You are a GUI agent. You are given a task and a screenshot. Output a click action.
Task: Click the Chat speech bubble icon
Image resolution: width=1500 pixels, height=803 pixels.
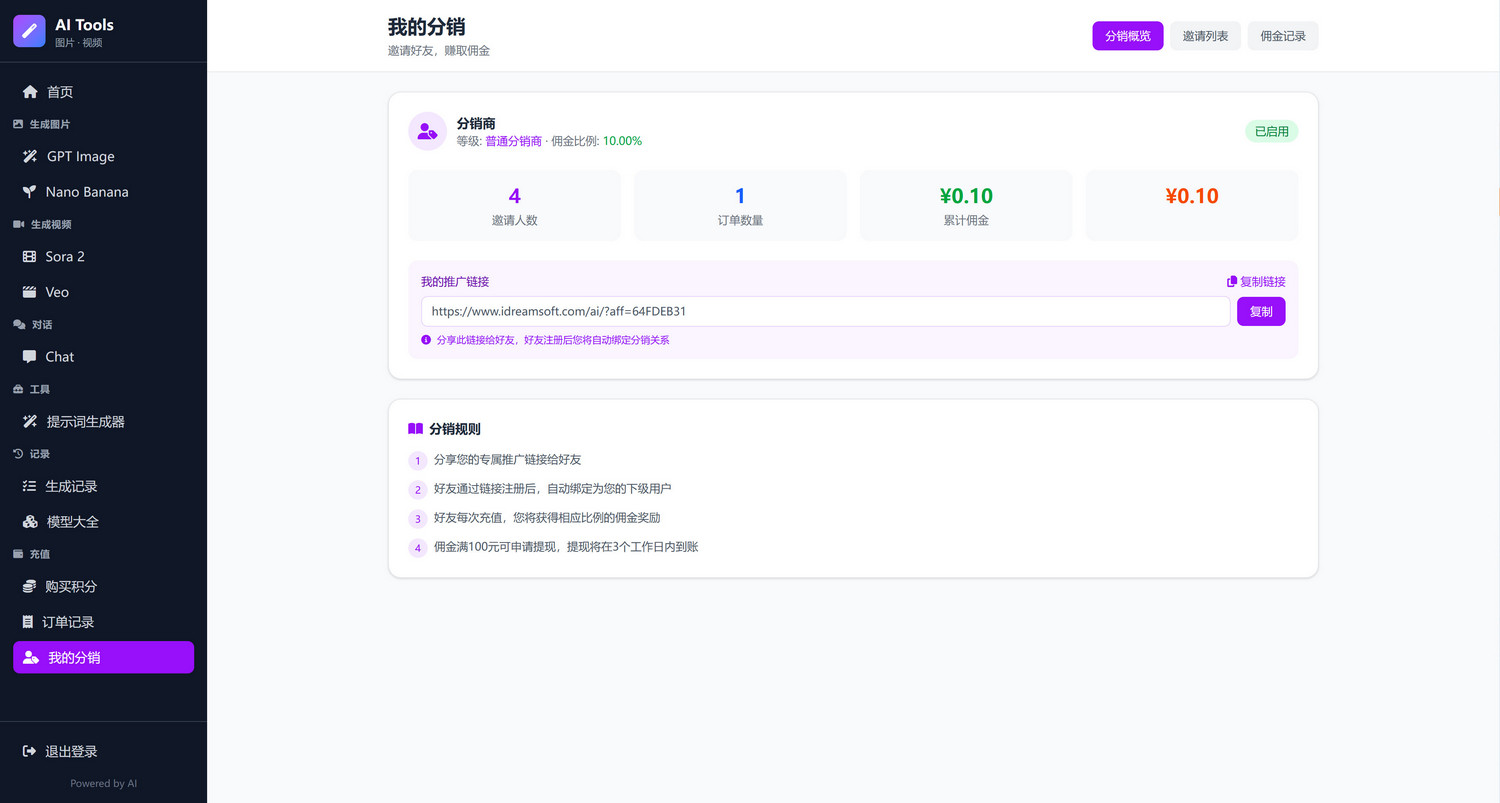(x=29, y=357)
